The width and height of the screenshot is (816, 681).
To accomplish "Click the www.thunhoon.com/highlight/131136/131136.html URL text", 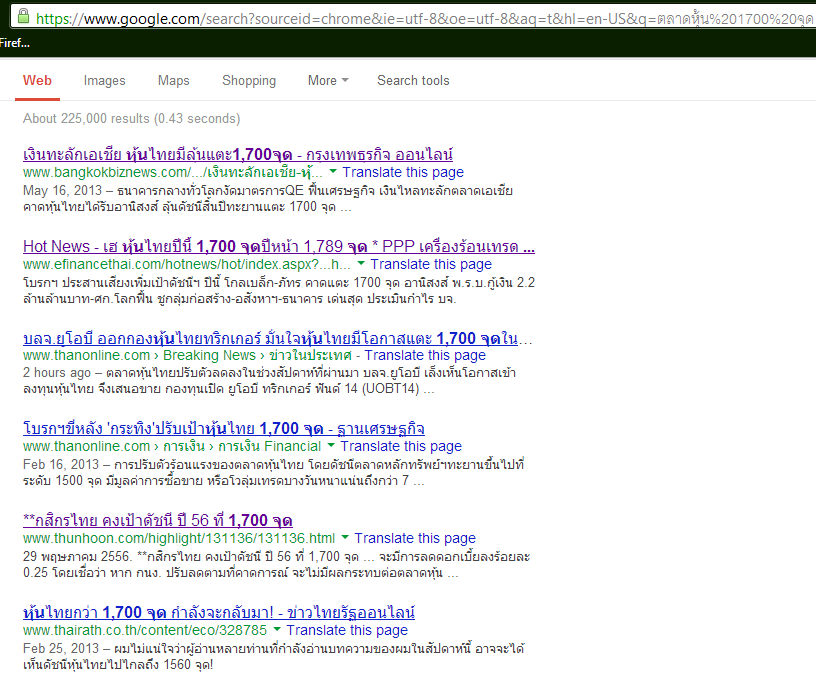I will click(179, 538).
